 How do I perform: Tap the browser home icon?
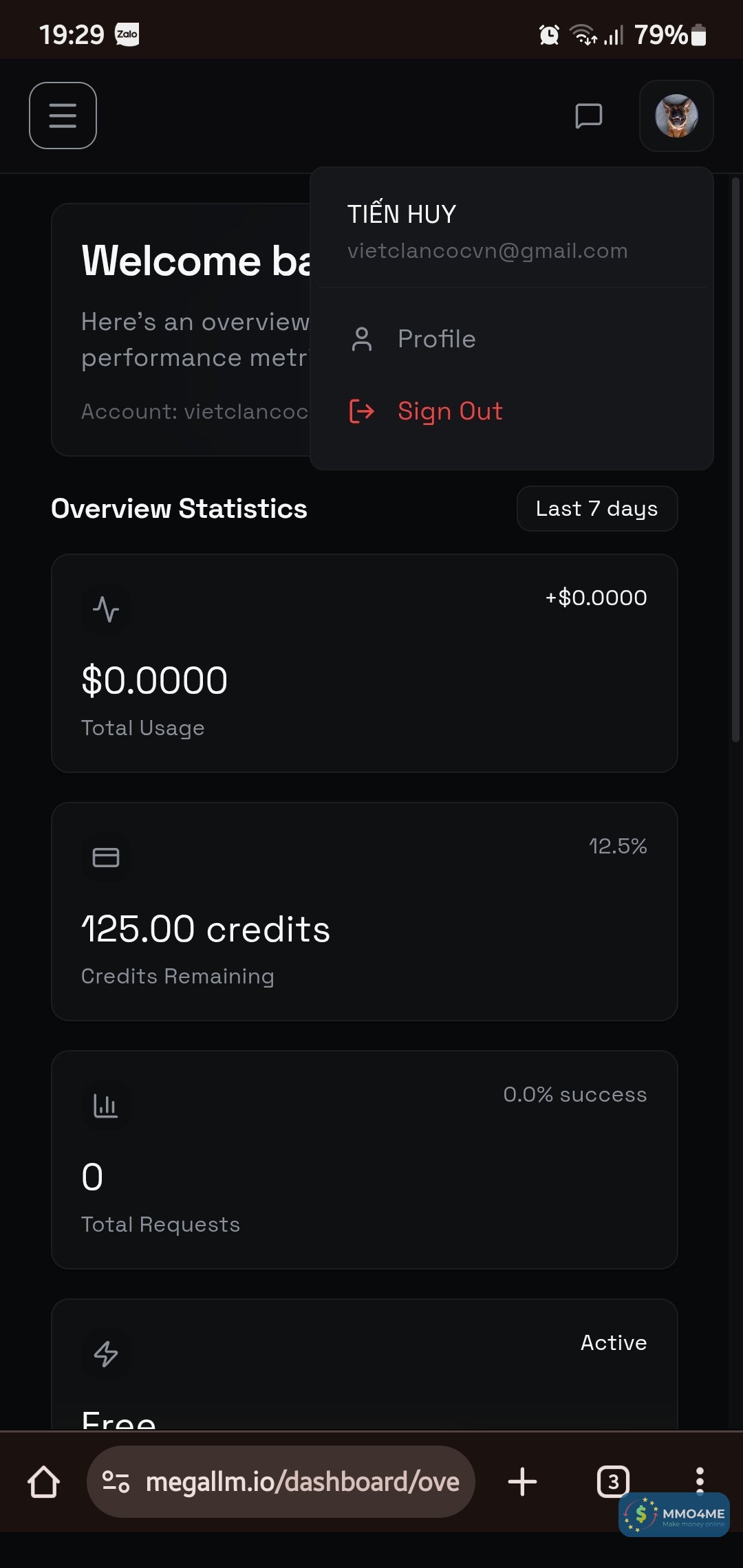[43, 1482]
